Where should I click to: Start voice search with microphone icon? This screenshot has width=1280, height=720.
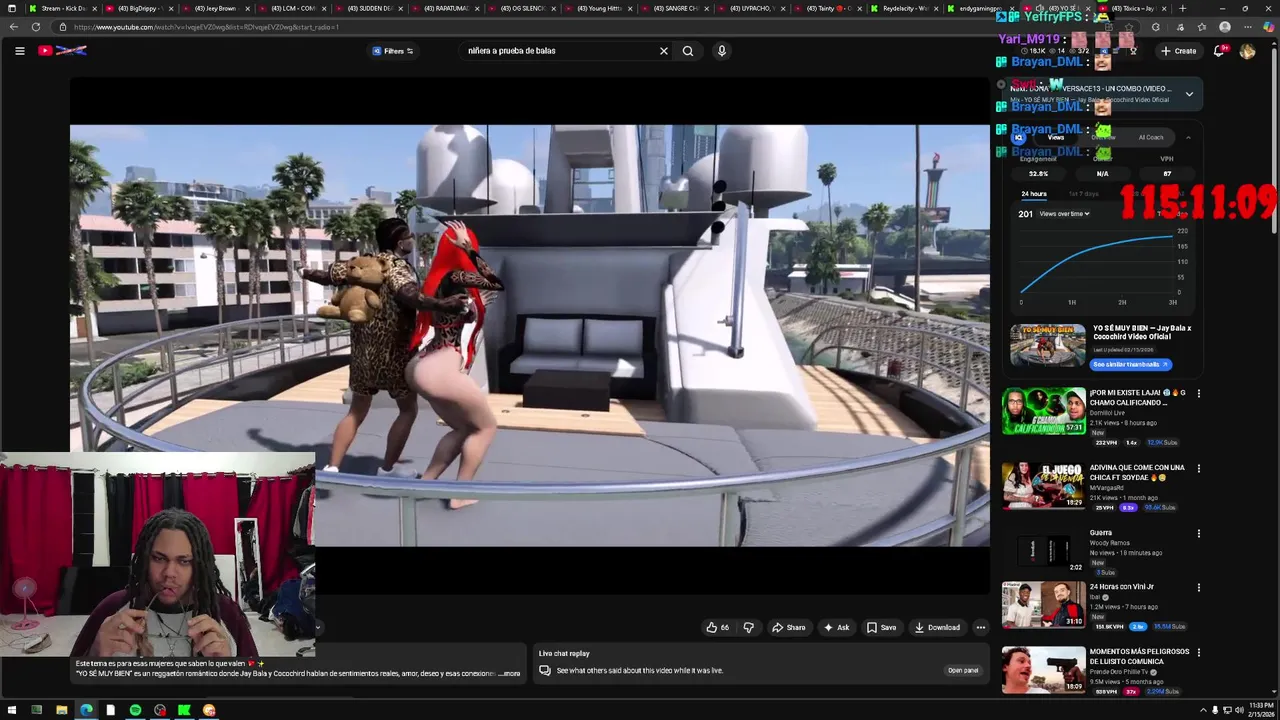[721, 51]
